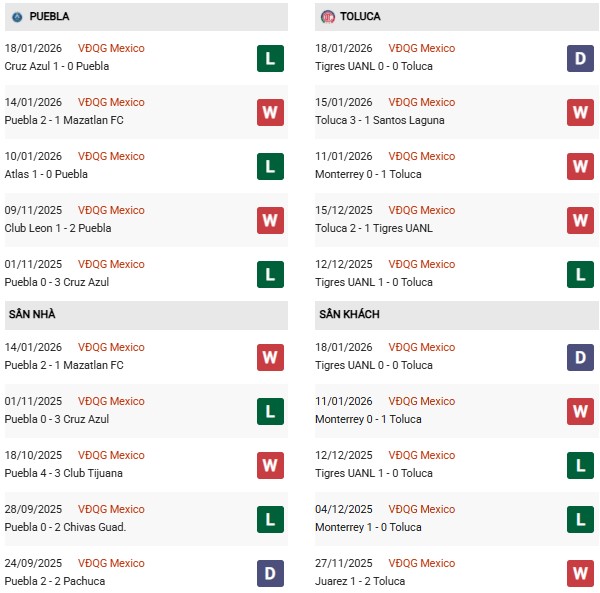Viewport: 600px width, 593px height.
Task: Click the L badge for Cruz Azul 1-0 Puebla
Action: pos(270,57)
